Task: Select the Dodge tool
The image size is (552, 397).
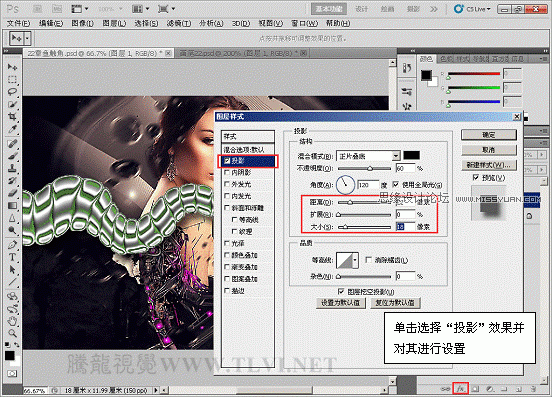Action: (12, 231)
